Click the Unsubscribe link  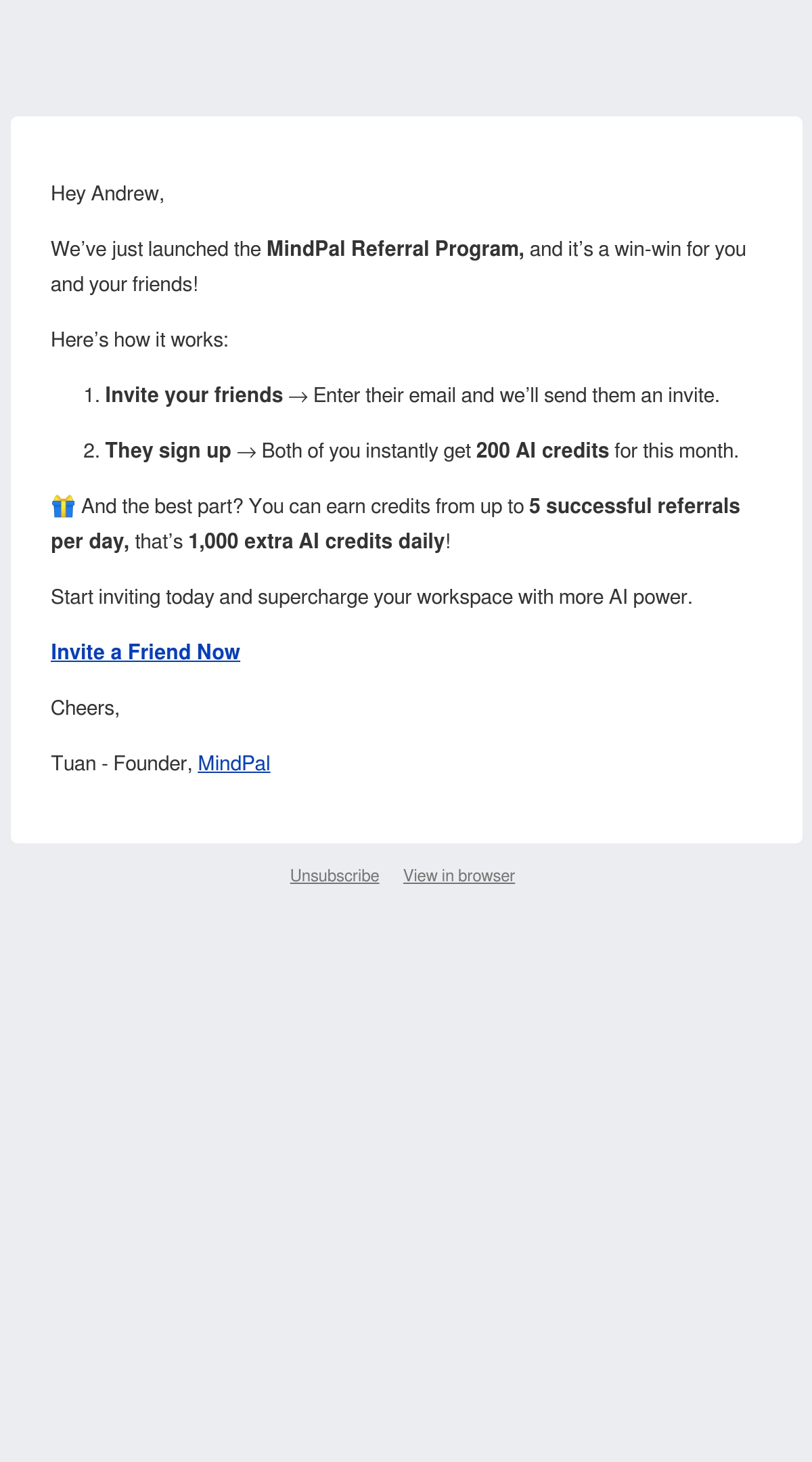(334, 876)
